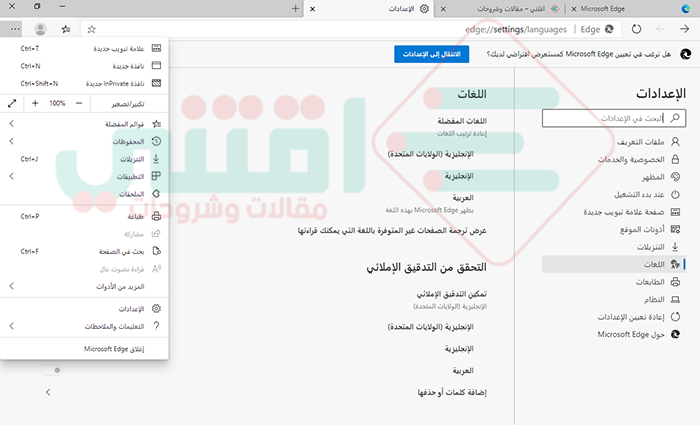The image size is (700, 425).
Task: Open the Settings and more ellipsis menu
Action: pyautogui.click(x=15, y=29)
